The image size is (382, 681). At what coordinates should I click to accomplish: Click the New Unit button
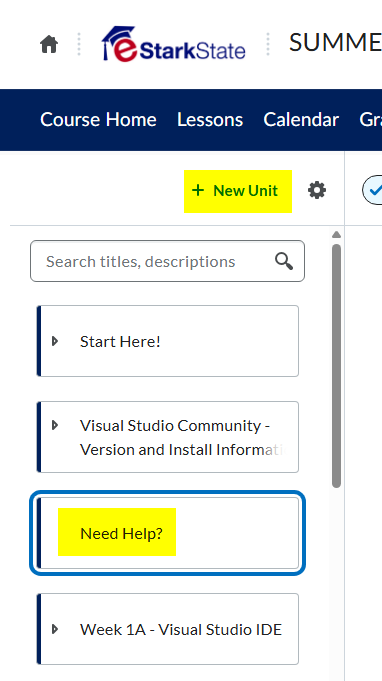(238, 191)
